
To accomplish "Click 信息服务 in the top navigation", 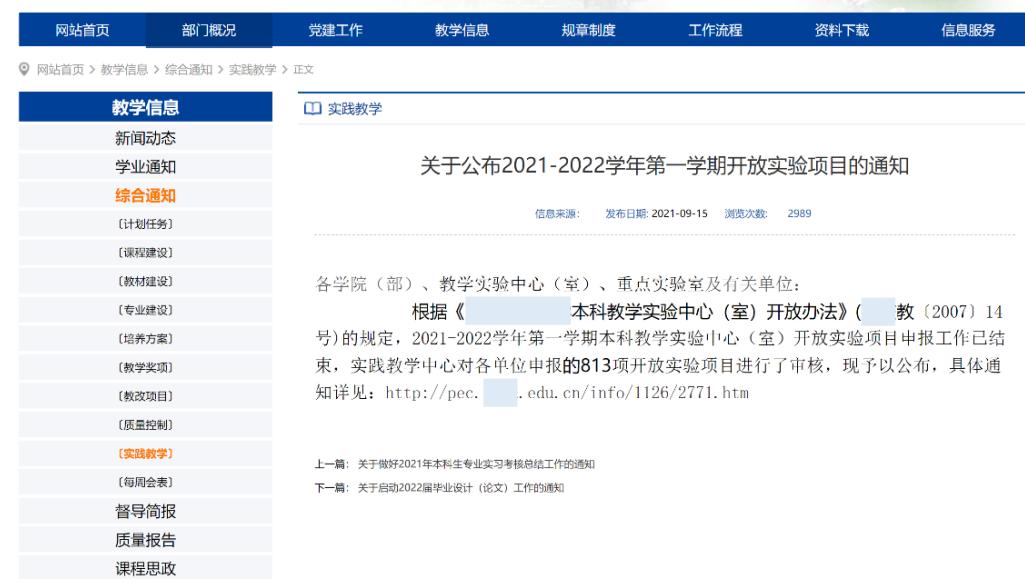I will point(968,30).
